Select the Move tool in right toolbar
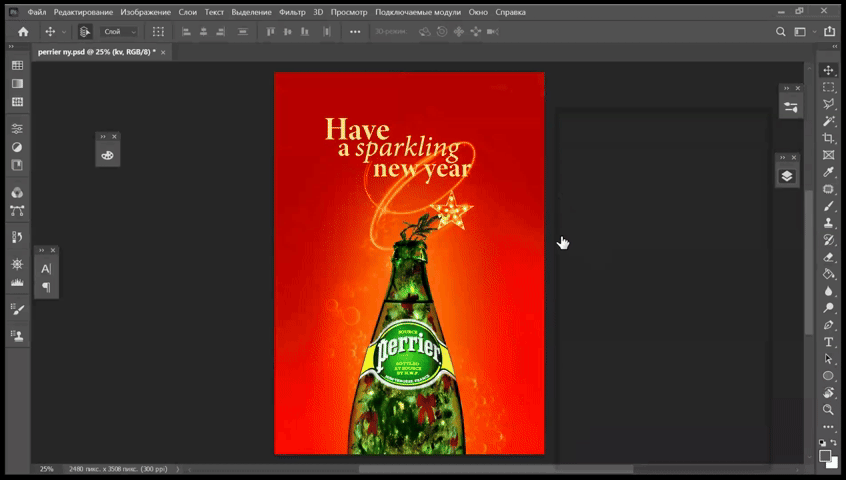Viewport: 846px width, 480px height. pyautogui.click(x=828, y=71)
